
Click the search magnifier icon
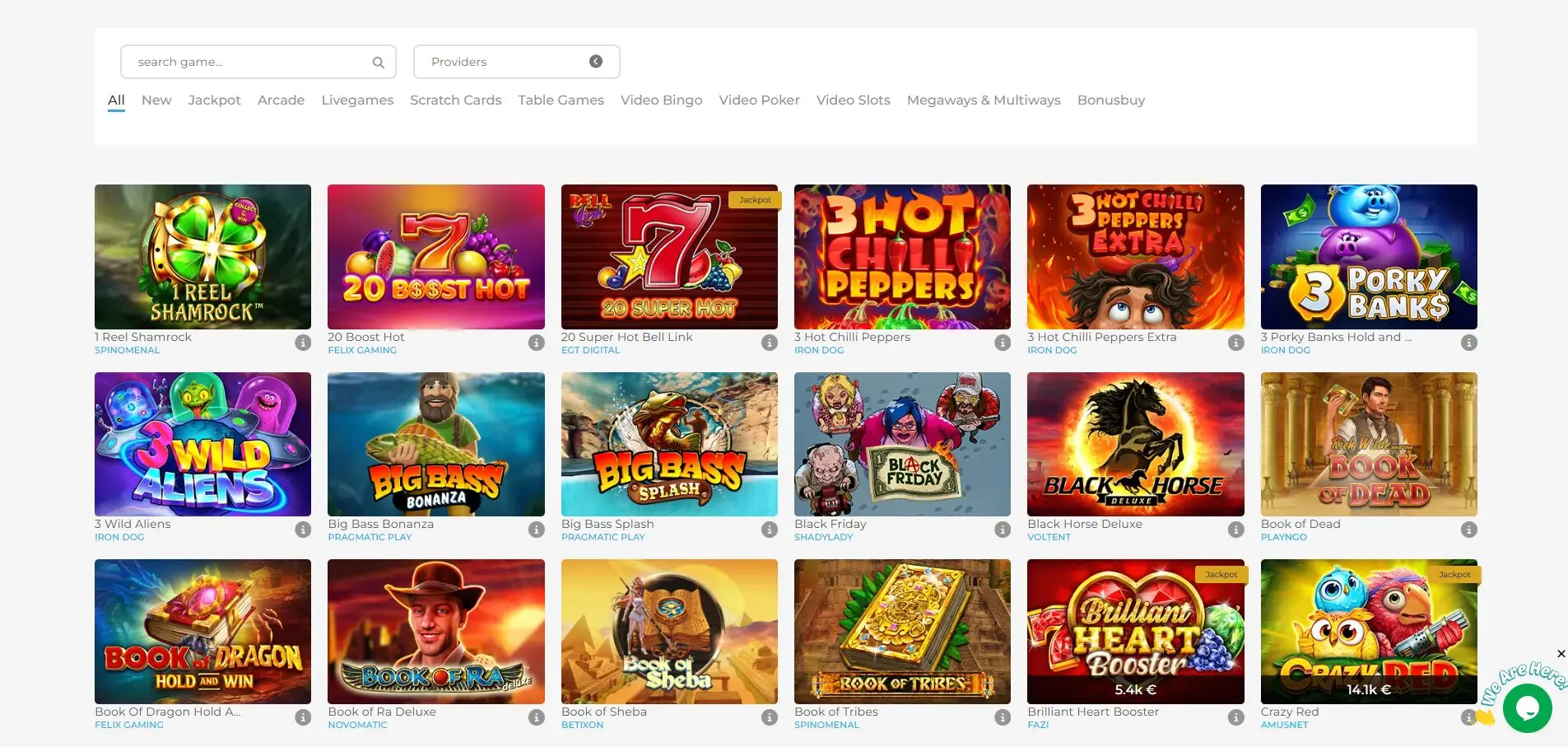tap(378, 63)
